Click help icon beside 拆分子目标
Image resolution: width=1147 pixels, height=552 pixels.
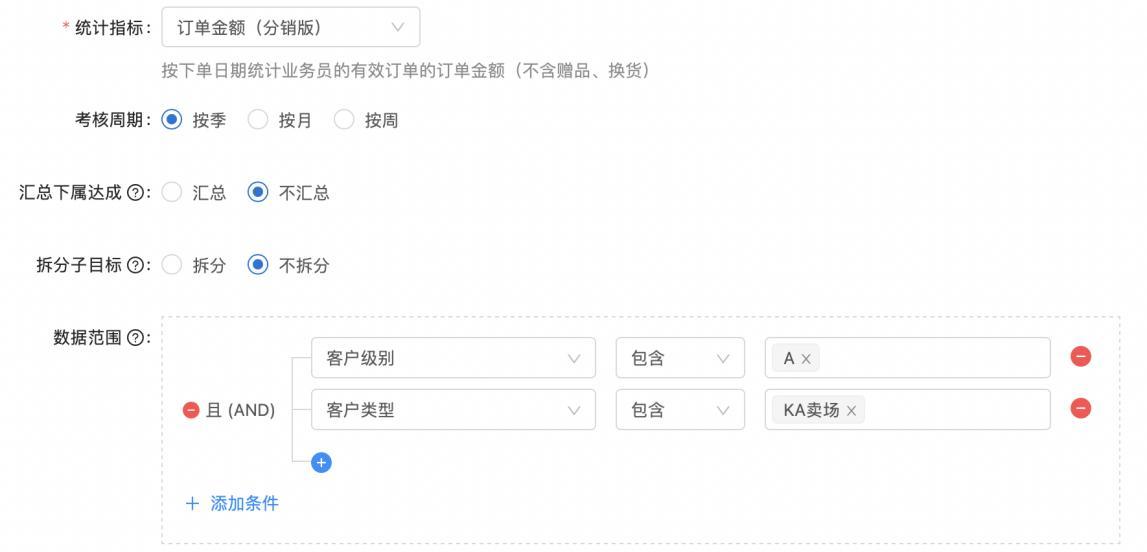(135, 265)
